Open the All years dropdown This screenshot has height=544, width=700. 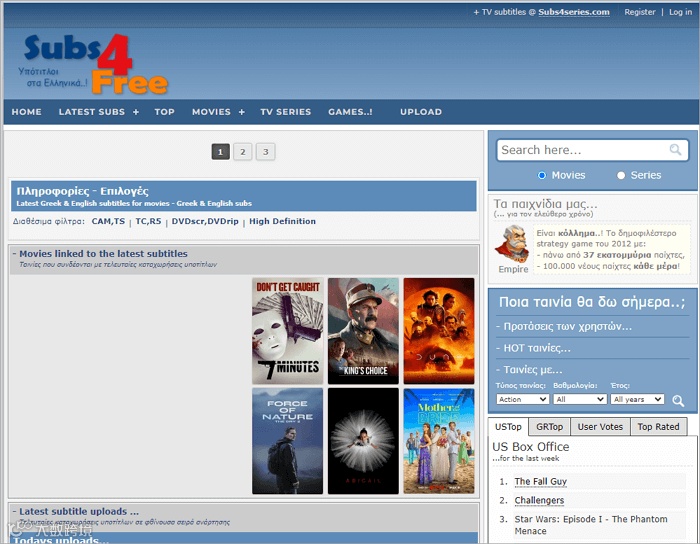[x=637, y=399]
